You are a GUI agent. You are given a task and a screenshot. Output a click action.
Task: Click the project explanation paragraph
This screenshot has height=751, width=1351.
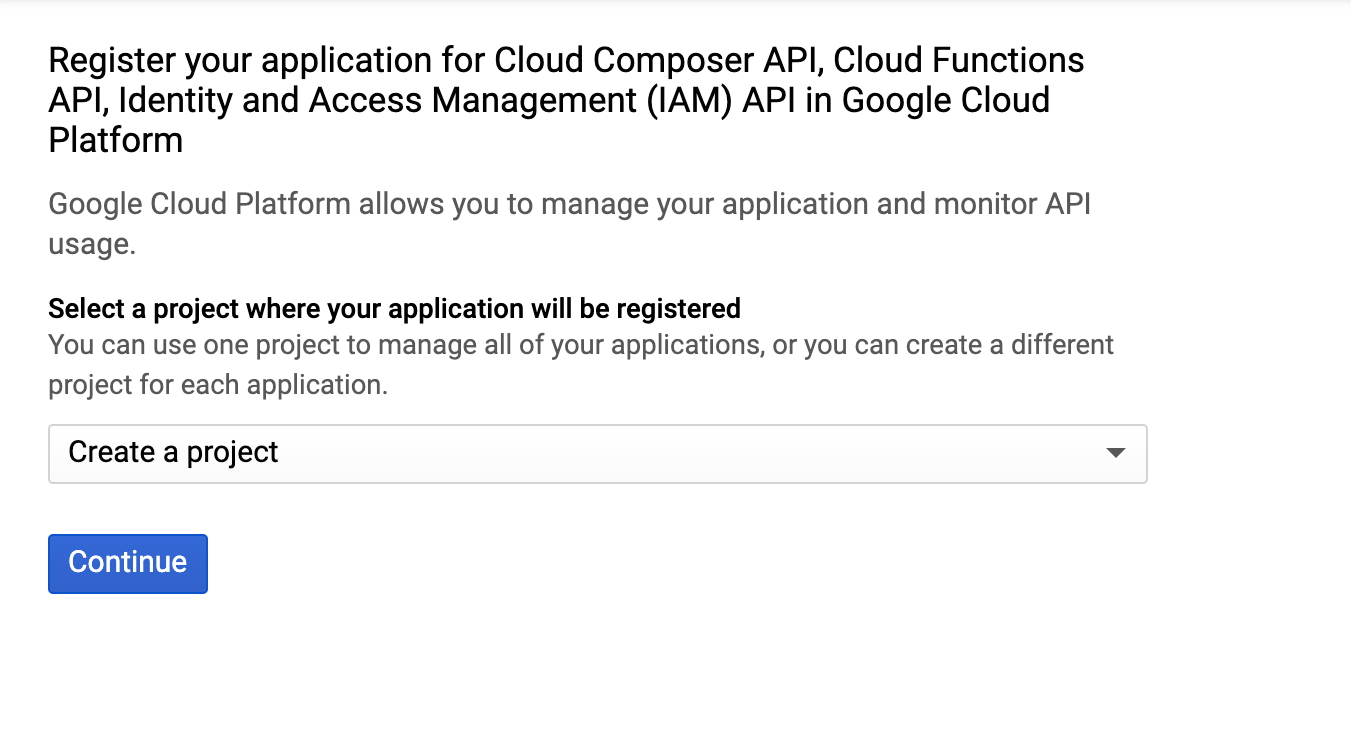(x=580, y=364)
